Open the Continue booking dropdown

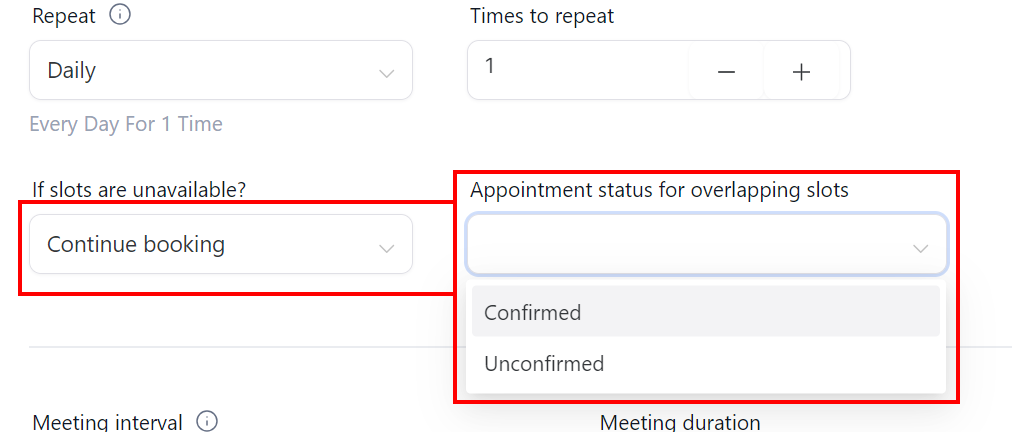[x=221, y=244]
